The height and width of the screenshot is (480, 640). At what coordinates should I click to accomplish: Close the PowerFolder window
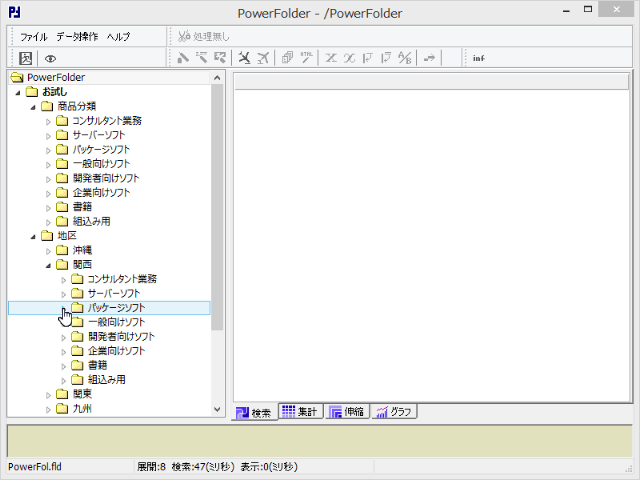[616, 10]
